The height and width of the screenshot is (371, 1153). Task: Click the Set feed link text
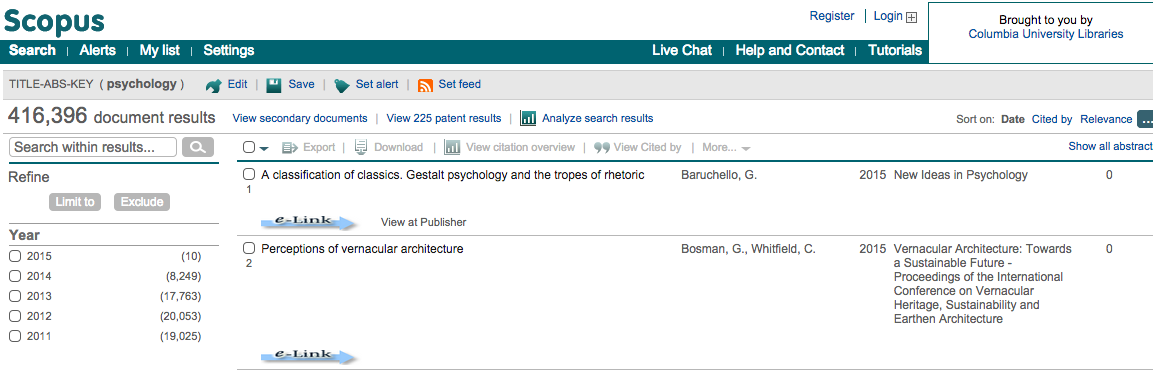pyautogui.click(x=460, y=84)
